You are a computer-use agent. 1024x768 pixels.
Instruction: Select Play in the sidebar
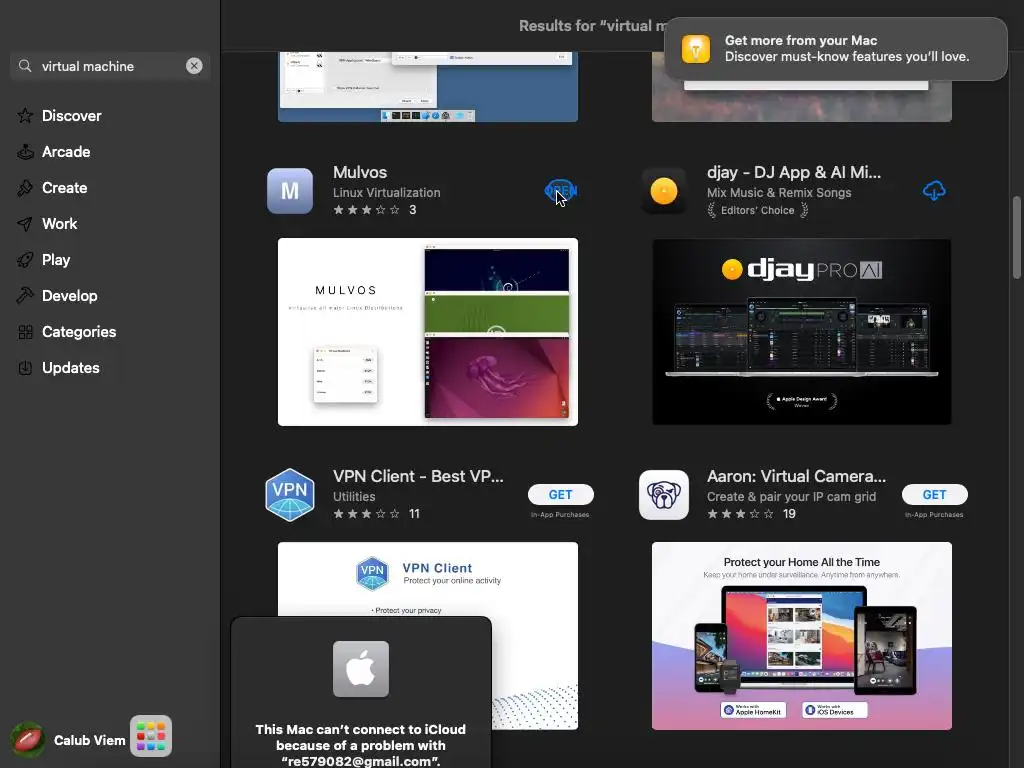pyautogui.click(x=56, y=260)
